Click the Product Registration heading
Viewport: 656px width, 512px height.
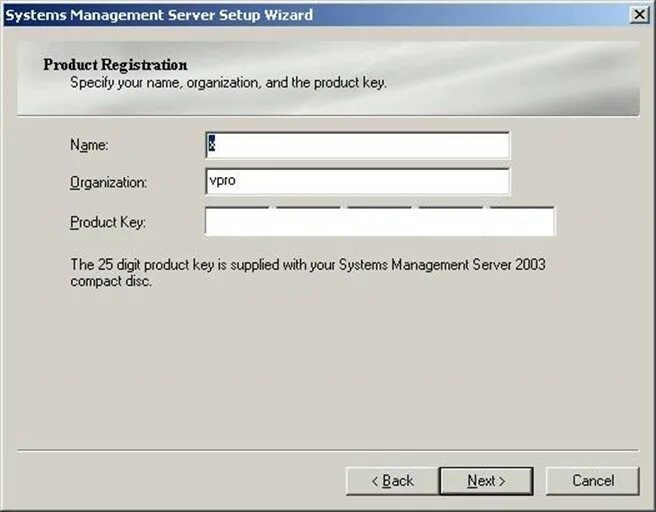point(115,65)
